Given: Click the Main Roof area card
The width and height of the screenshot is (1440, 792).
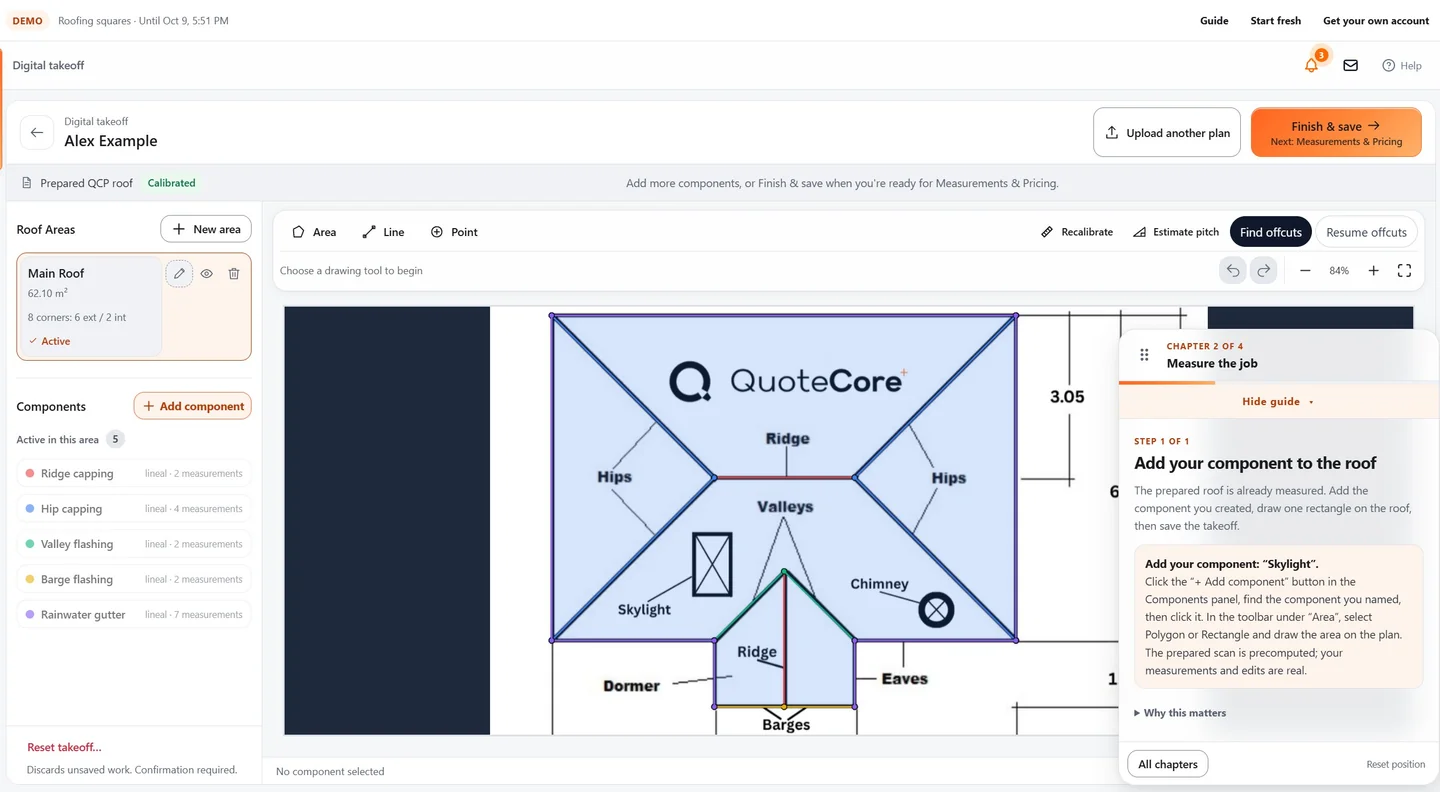Looking at the screenshot, I should pos(134,306).
